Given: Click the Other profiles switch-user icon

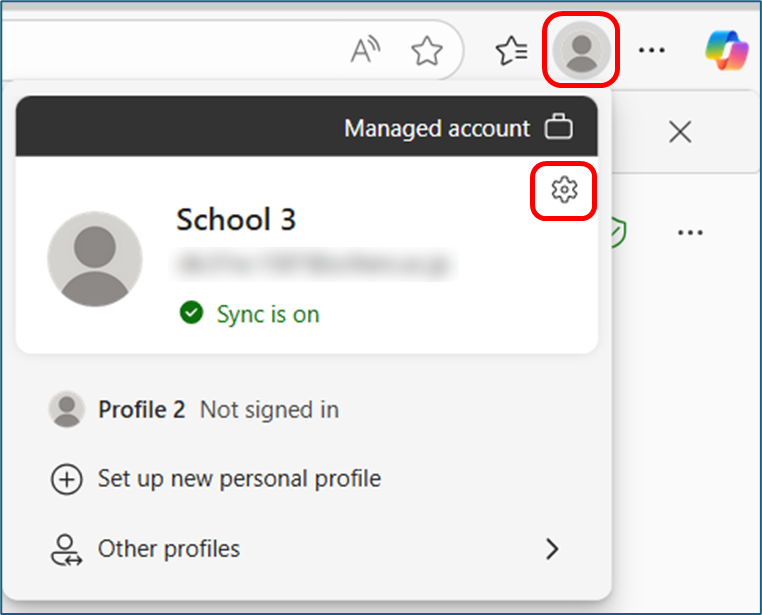Looking at the screenshot, I should pyautogui.click(x=66, y=550).
